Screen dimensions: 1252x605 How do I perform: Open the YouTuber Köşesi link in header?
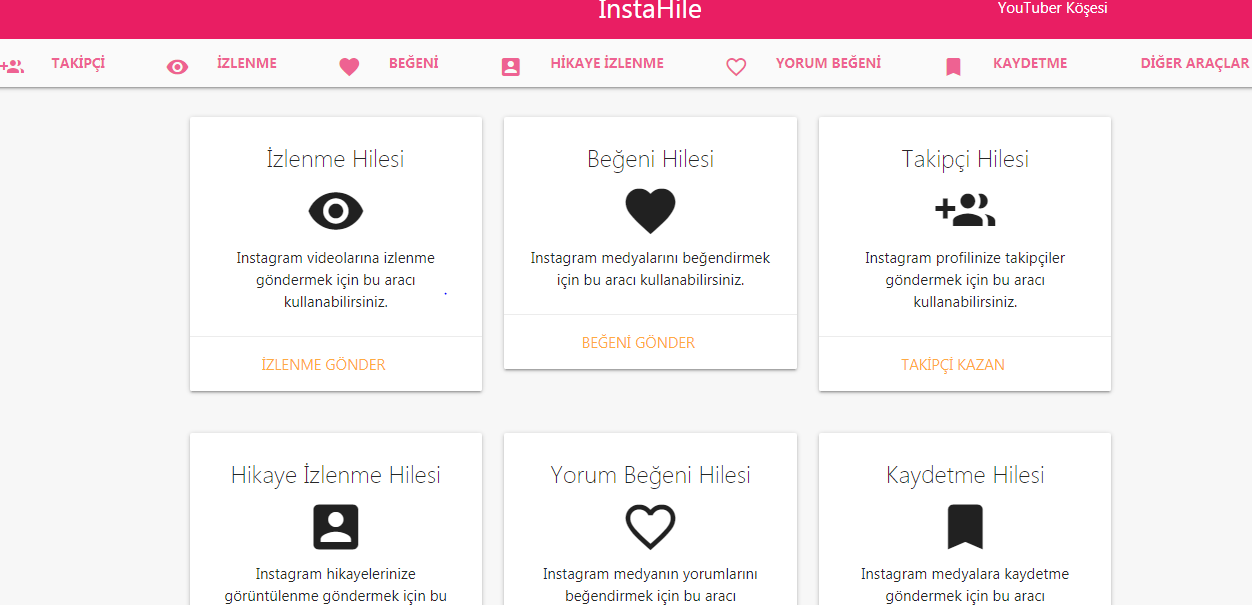pos(1052,9)
